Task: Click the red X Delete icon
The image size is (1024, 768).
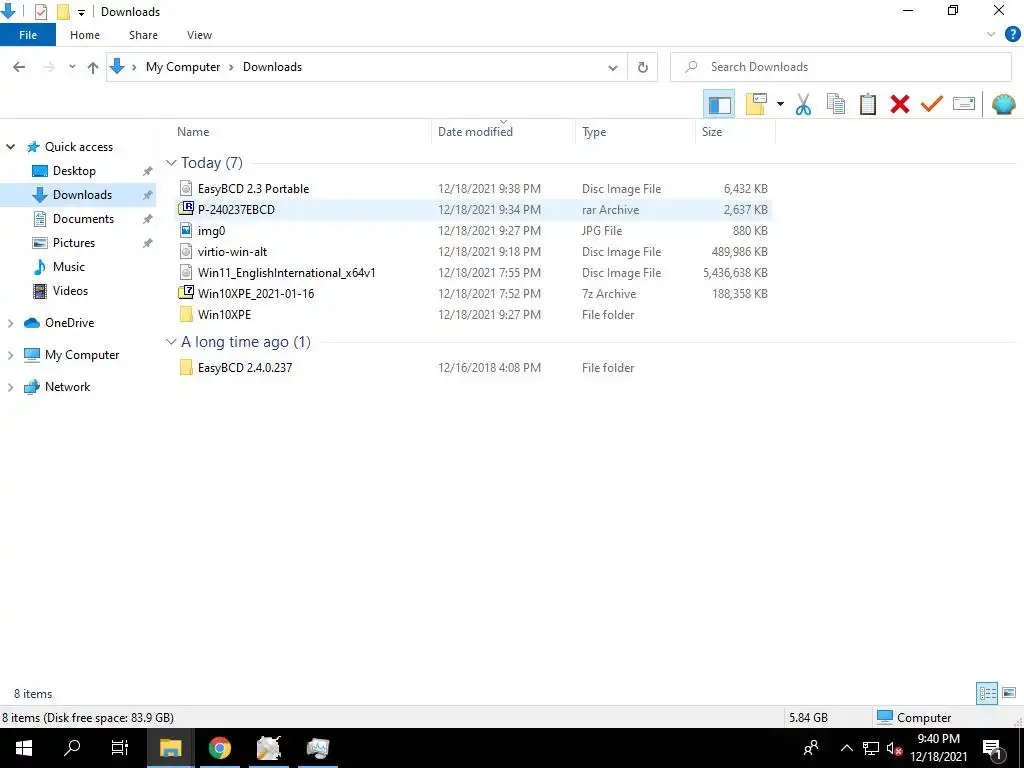Action: point(899,104)
